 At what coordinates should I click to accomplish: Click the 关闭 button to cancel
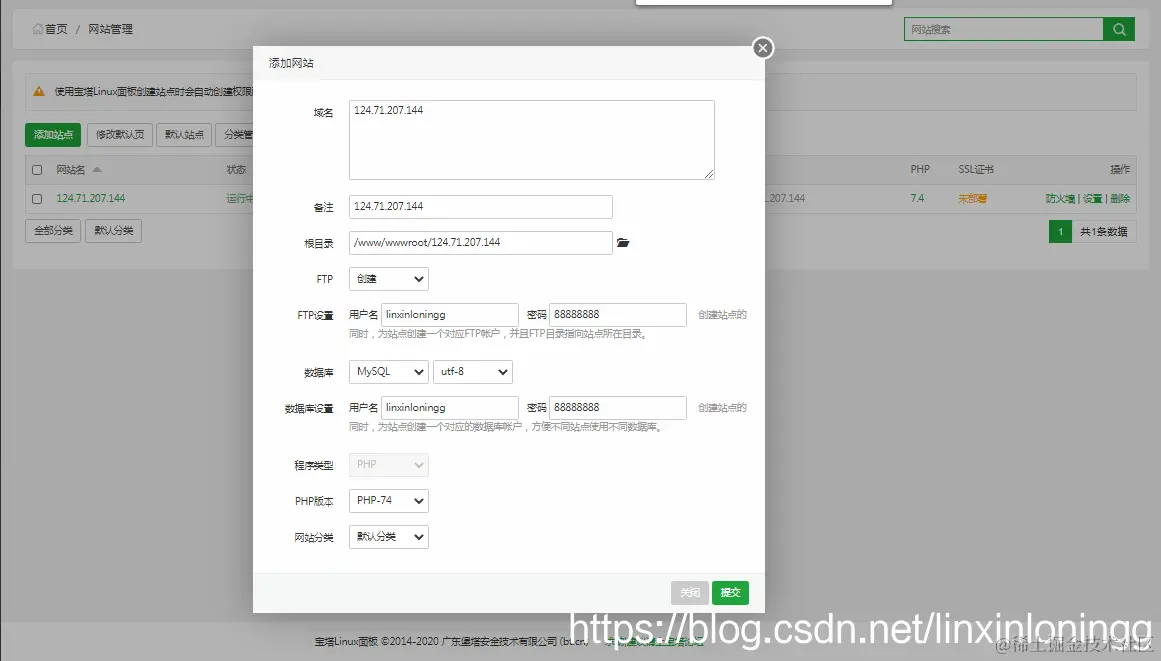pyautogui.click(x=689, y=592)
